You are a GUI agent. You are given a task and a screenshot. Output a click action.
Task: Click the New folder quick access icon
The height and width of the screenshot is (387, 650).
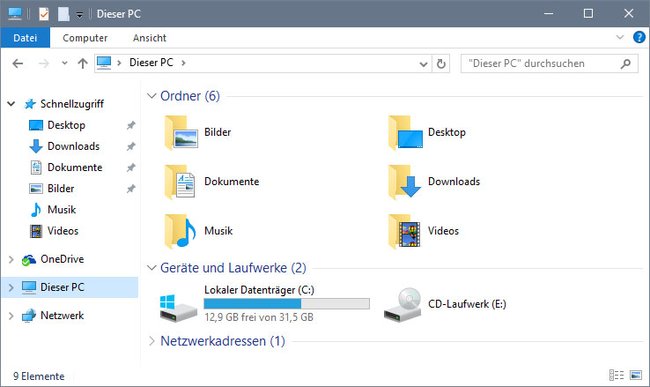click(x=63, y=14)
